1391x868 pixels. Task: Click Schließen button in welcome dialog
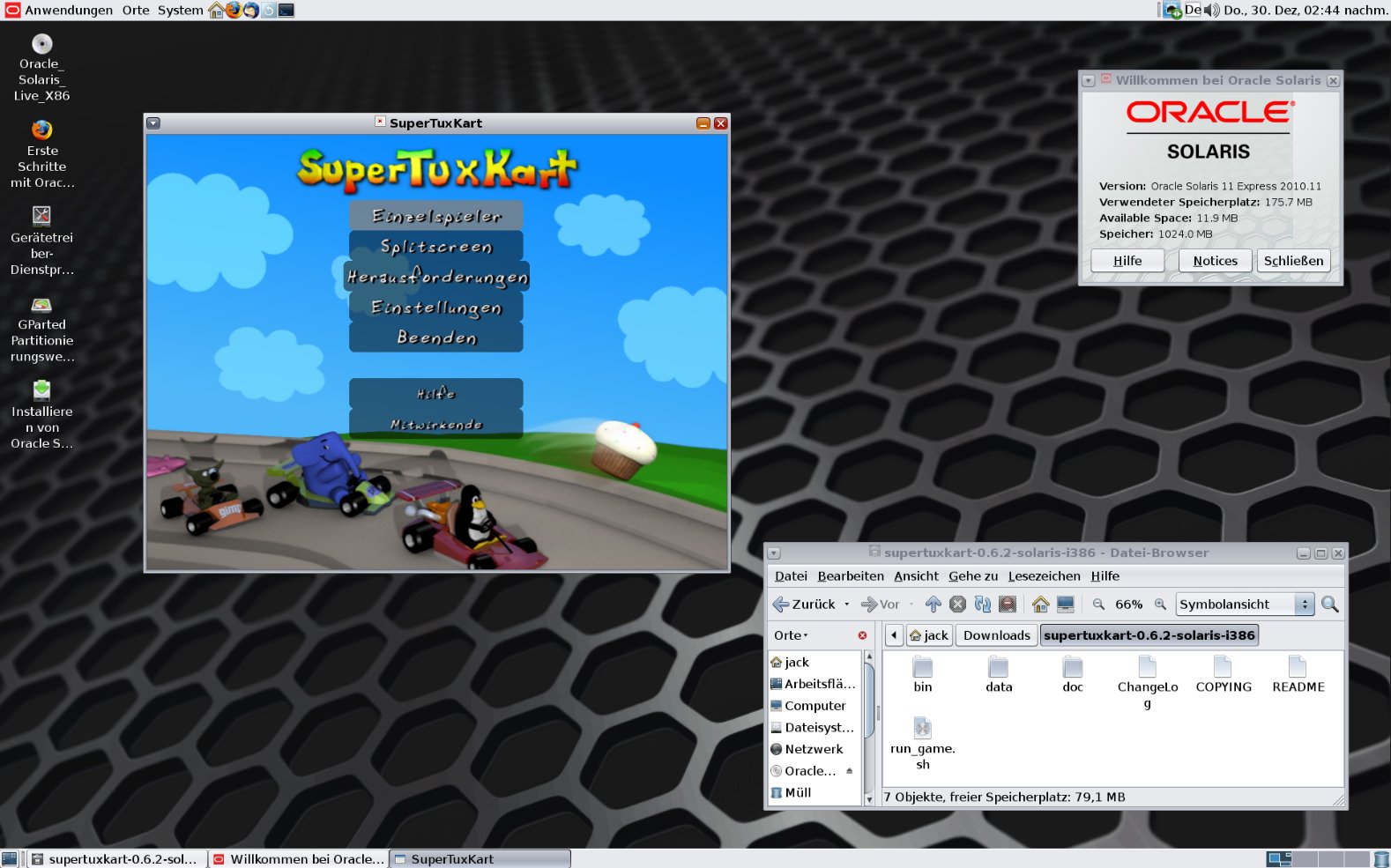1293,261
